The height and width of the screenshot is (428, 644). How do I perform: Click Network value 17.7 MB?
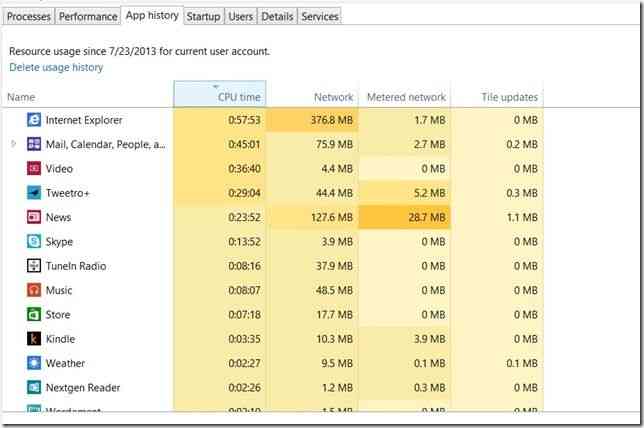tap(334, 315)
